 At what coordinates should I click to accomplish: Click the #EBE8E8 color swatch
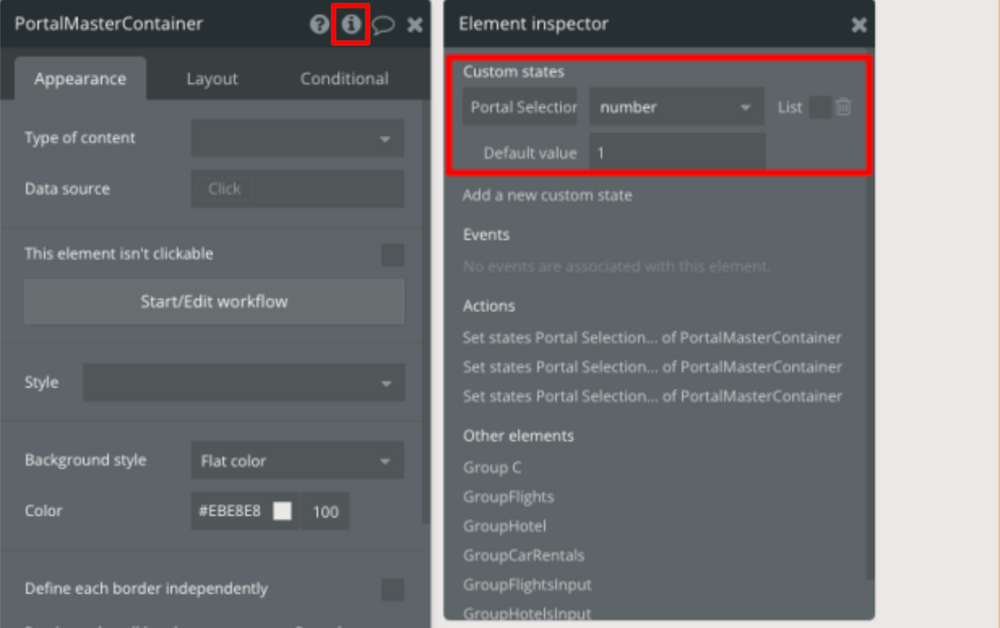(281, 511)
